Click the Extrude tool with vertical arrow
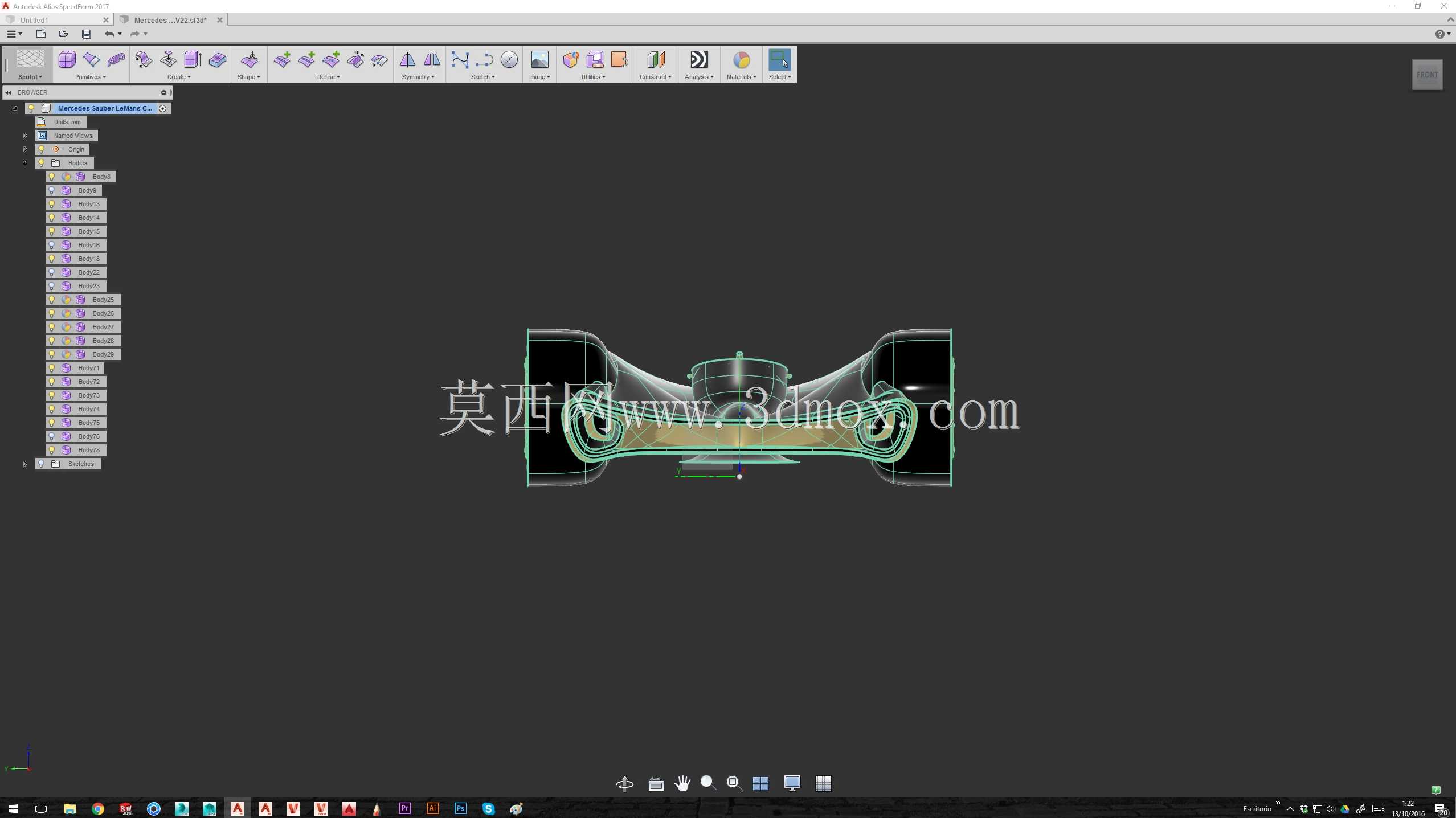The height and width of the screenshot is (818, 1456). [x=193, y=60]
